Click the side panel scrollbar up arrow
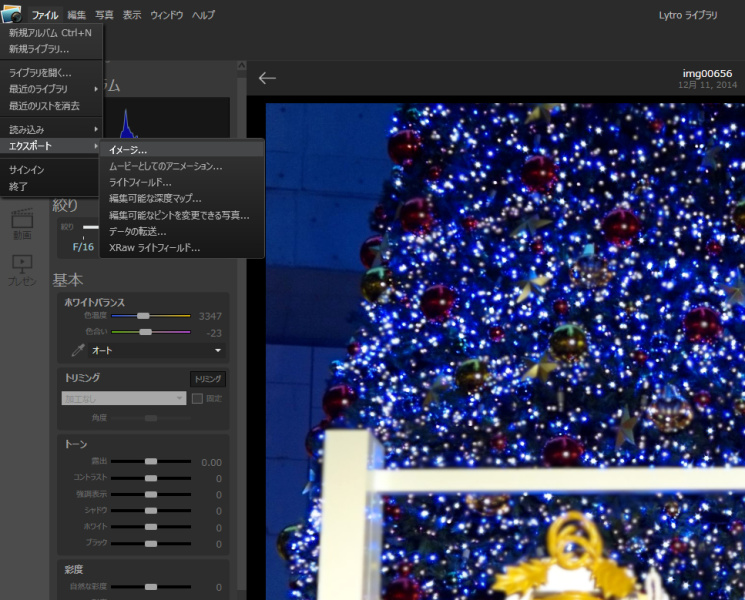Viewport: 745px width, 600px height. coord(241,66)
